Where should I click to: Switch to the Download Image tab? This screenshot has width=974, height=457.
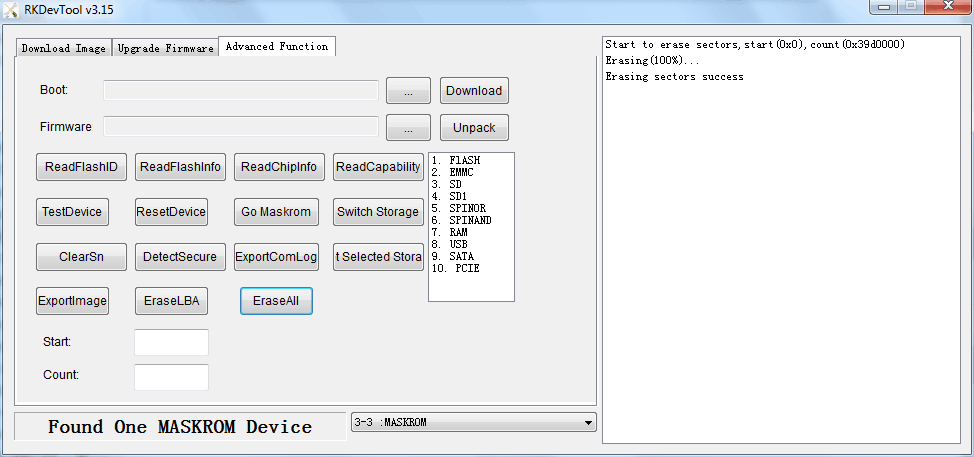click(63, 48)
